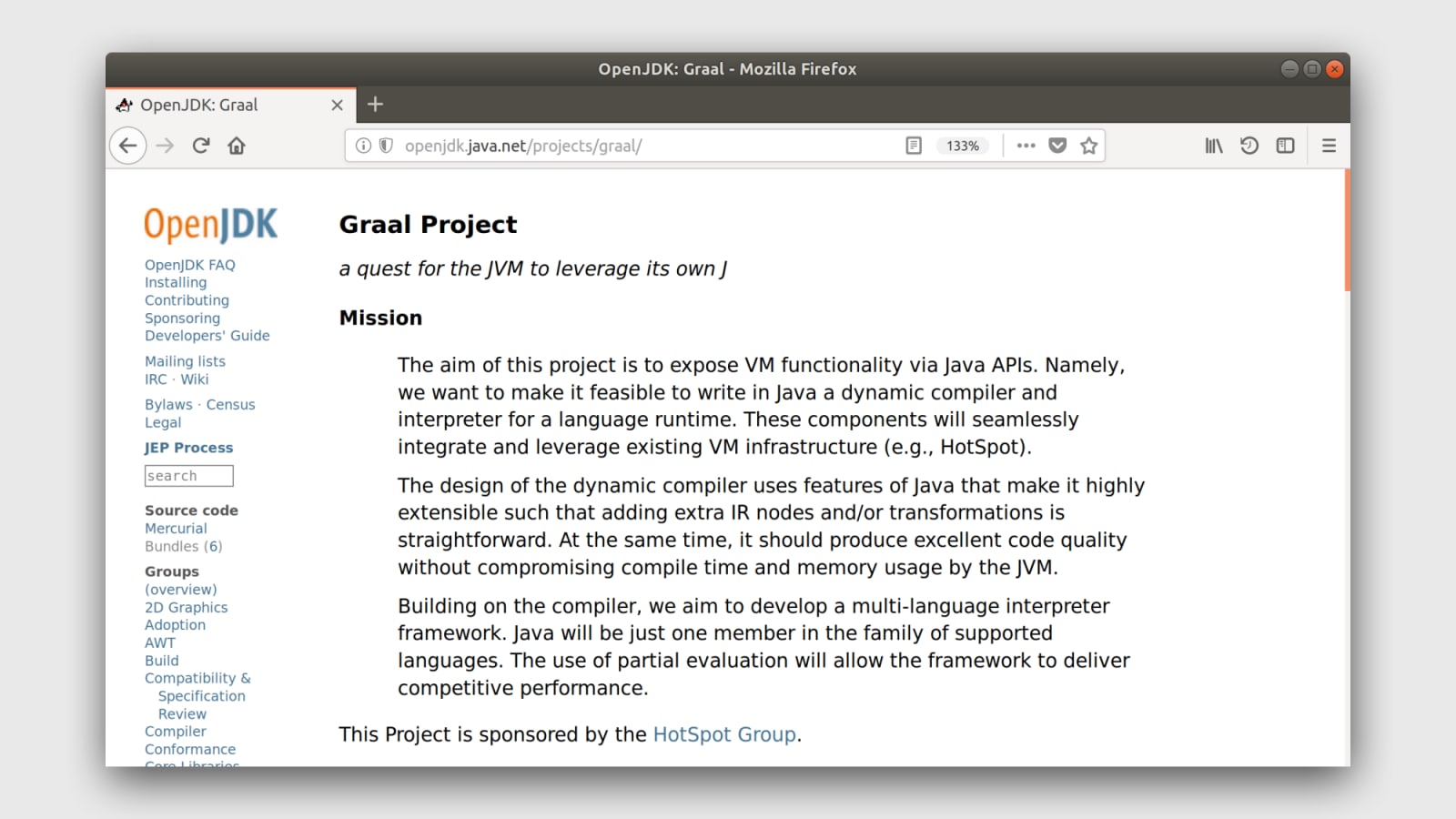The width and height of the screenshot is (1456, 819).
Task: Click the Graal Project heading
Action: (x=428, y=224)
